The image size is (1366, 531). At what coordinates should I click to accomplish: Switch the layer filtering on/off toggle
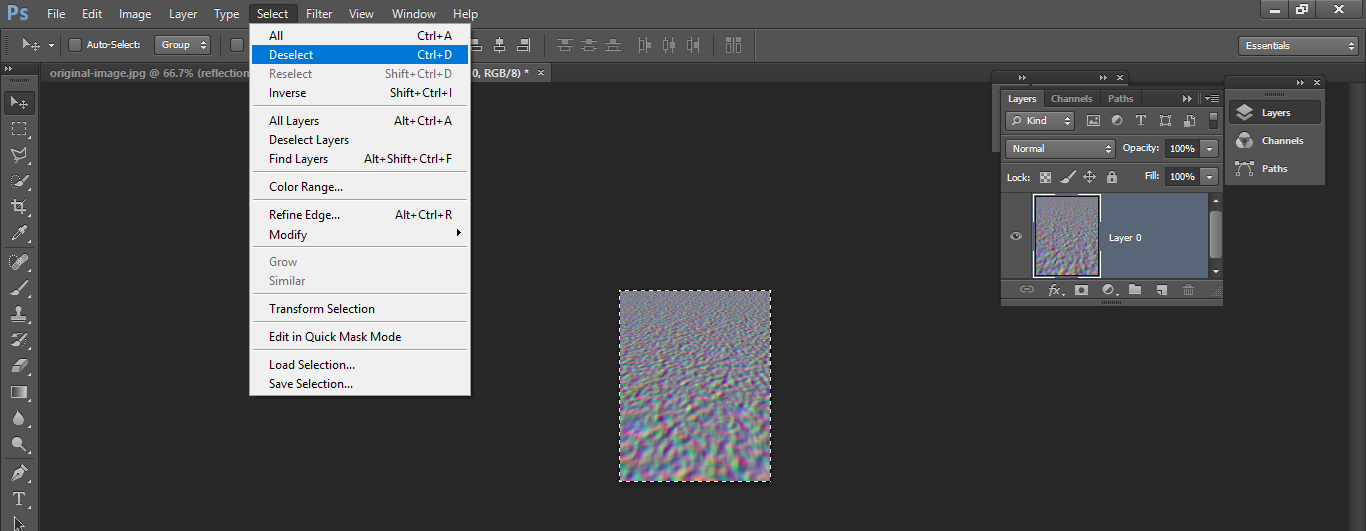click(x=1213, y=120)
